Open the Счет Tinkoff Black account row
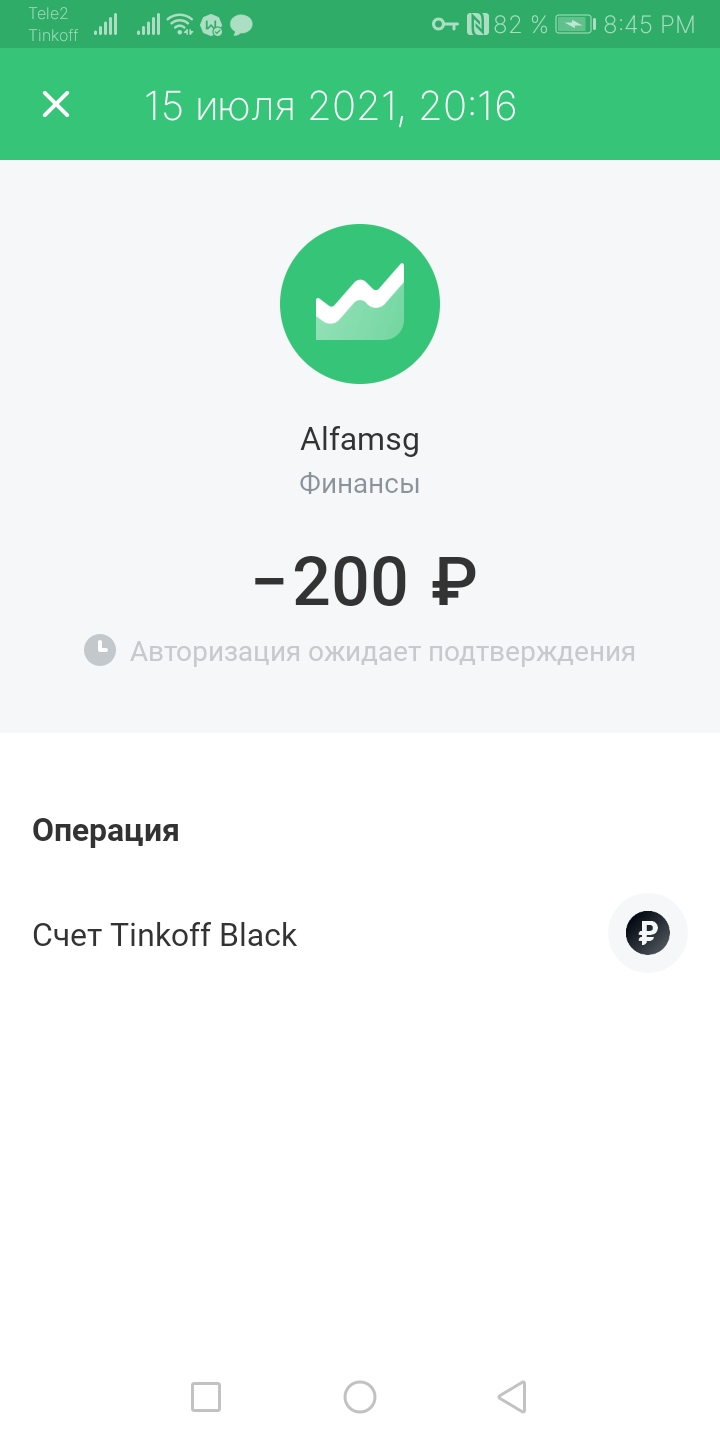720x1440 pixels. click(360, 934)
